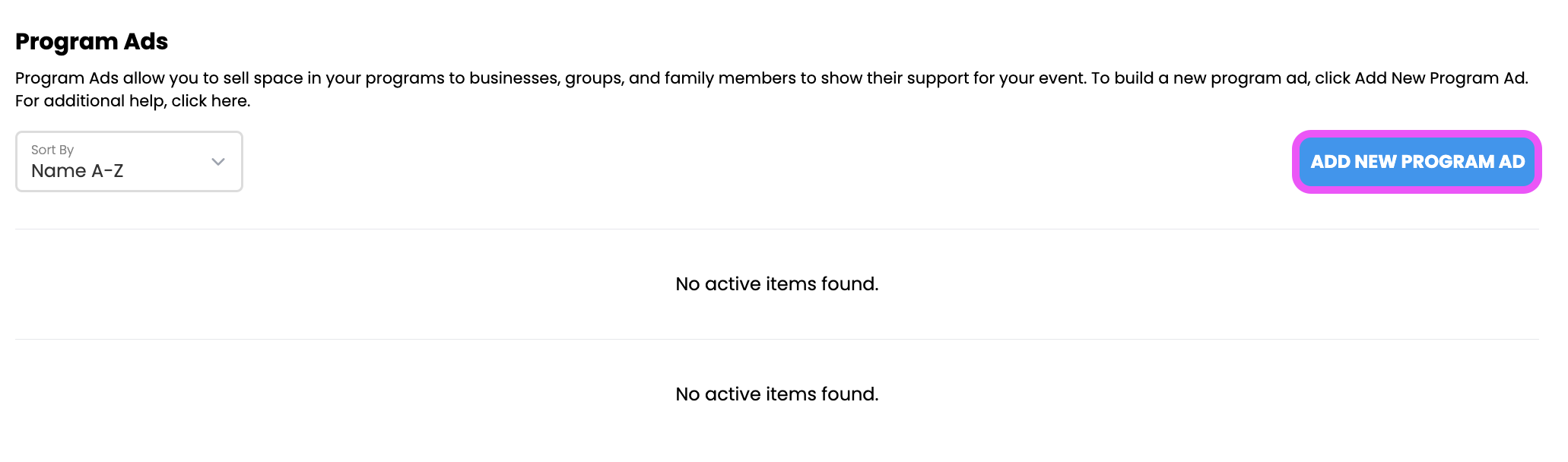The height and width of the screenshot is (462, 1568).
Task: Click the small "Sort By" label
Action: click(x=52, y=150)
